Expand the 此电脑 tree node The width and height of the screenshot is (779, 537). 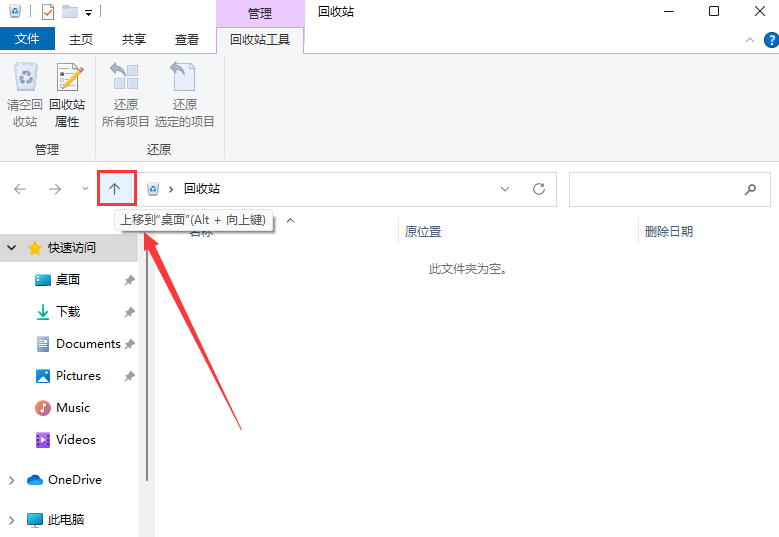coord(11,520)
